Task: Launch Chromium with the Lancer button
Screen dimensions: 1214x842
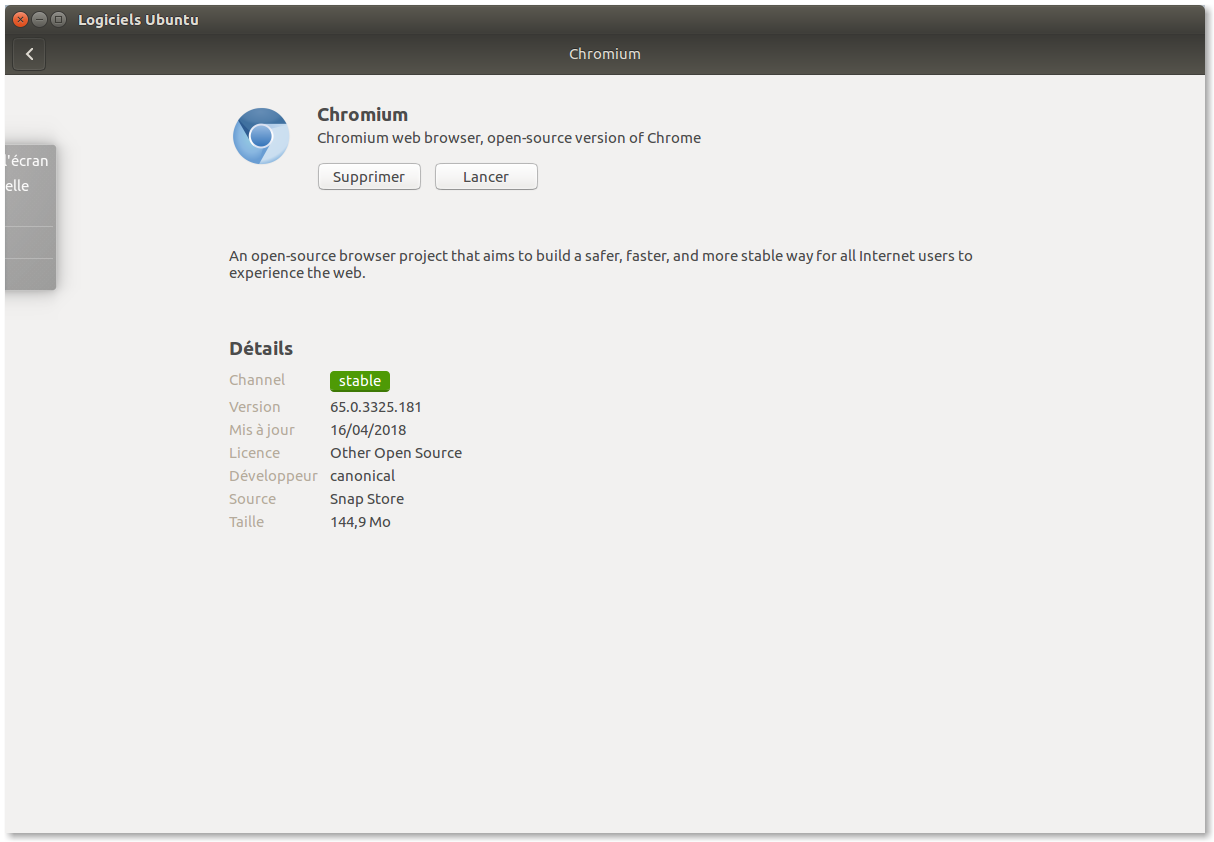Action: click(x=486, y=177)
